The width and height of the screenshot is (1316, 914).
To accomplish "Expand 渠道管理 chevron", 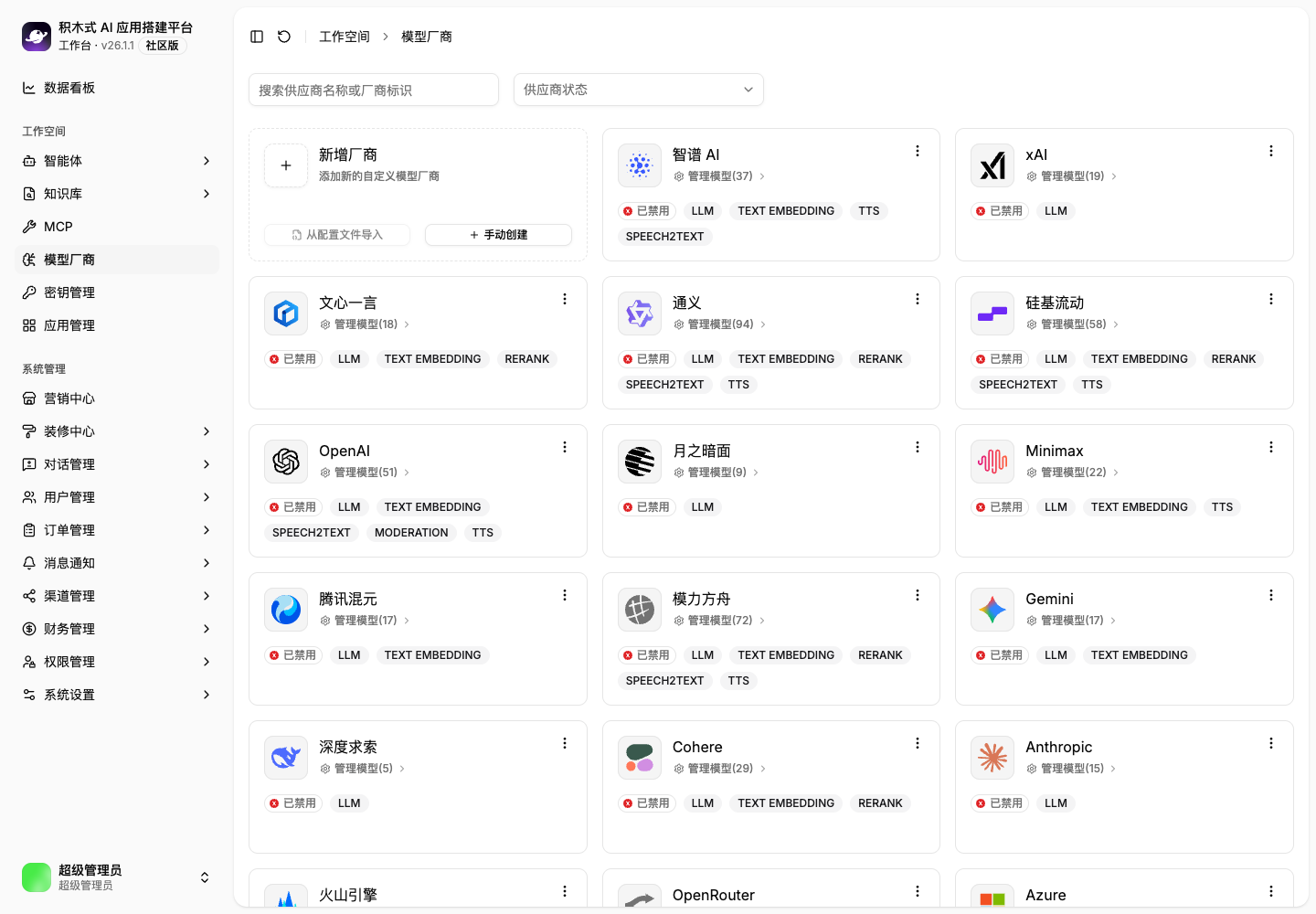I will tap(207, 596).
